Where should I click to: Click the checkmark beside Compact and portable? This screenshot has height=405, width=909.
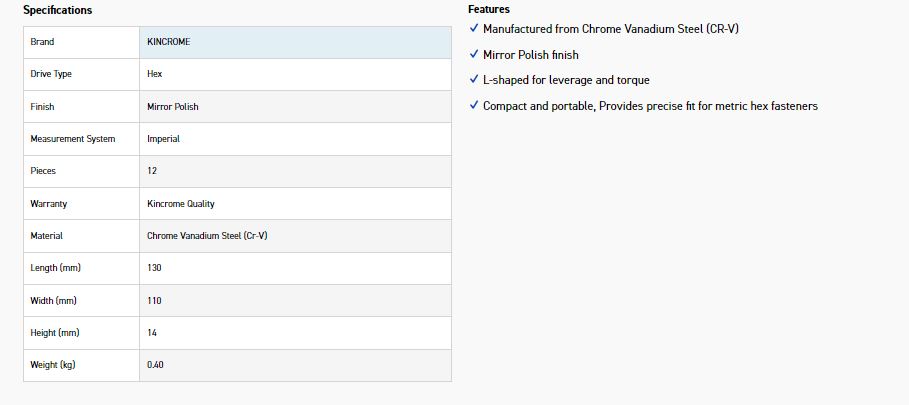[x=474, y=105]
